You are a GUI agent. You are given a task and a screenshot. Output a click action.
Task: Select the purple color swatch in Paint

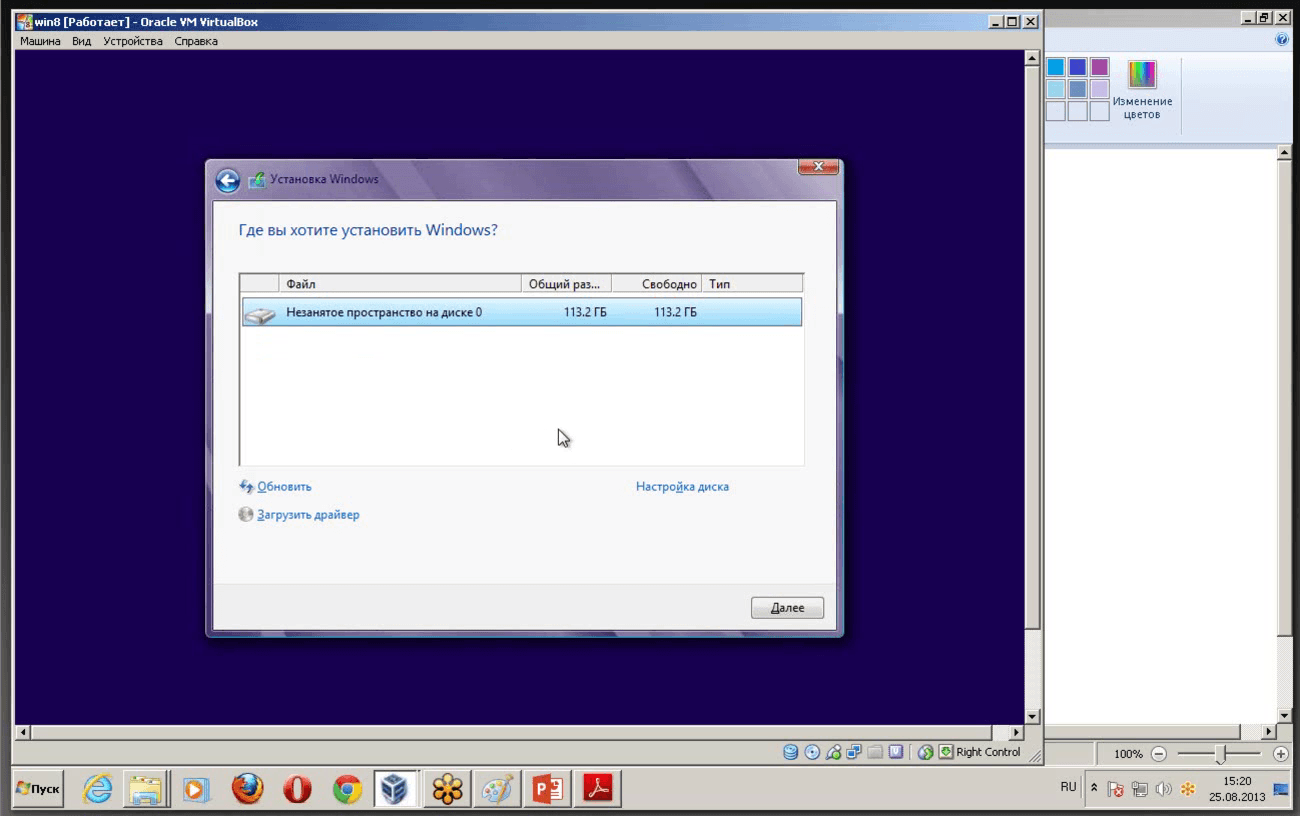coord(1100,67)
